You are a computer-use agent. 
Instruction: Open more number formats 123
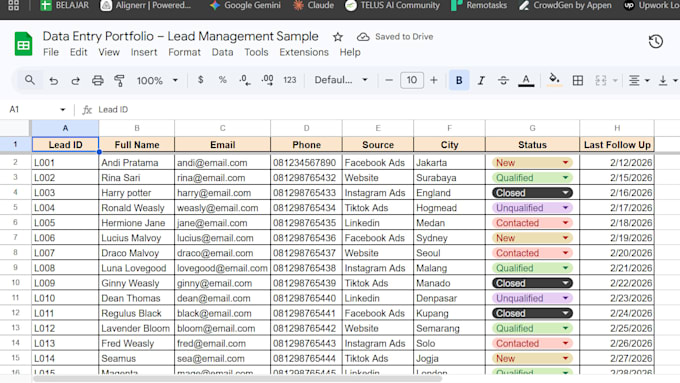pos(290,80)
